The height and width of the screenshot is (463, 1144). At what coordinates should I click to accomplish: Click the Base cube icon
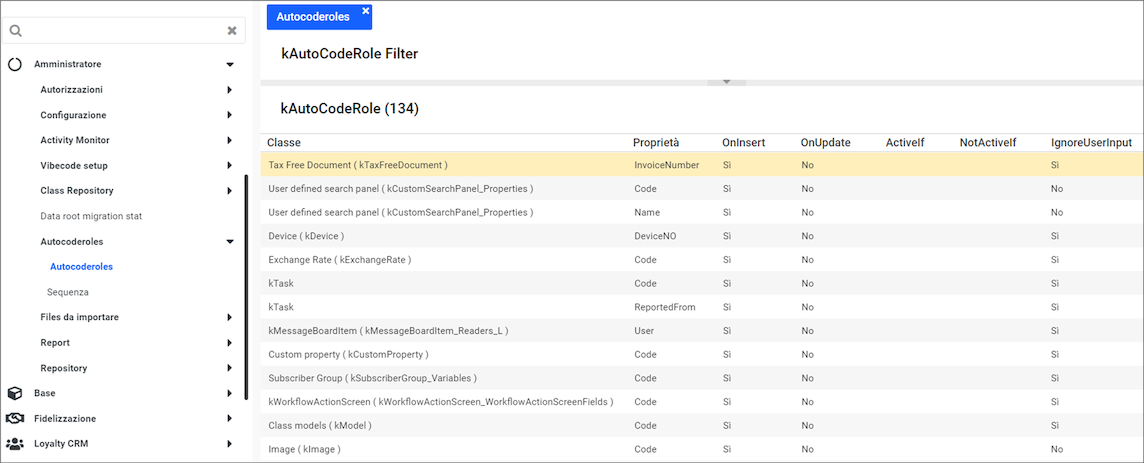coord(15,393)
